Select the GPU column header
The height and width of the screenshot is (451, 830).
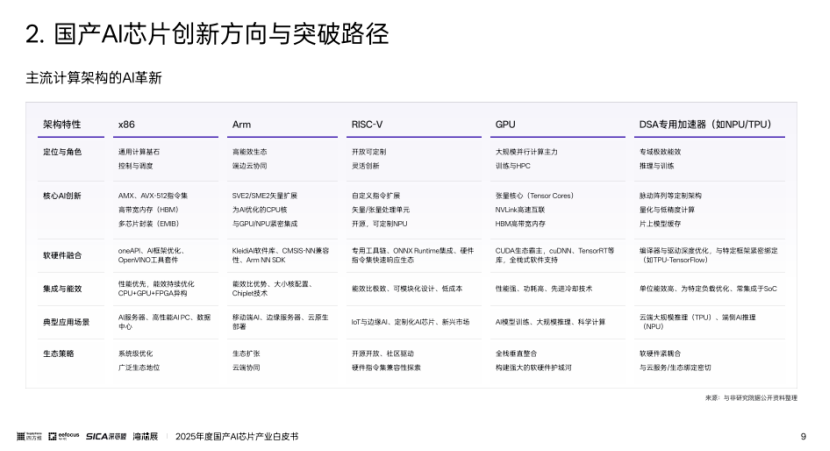pyautogui.click(x=505, y=125)
